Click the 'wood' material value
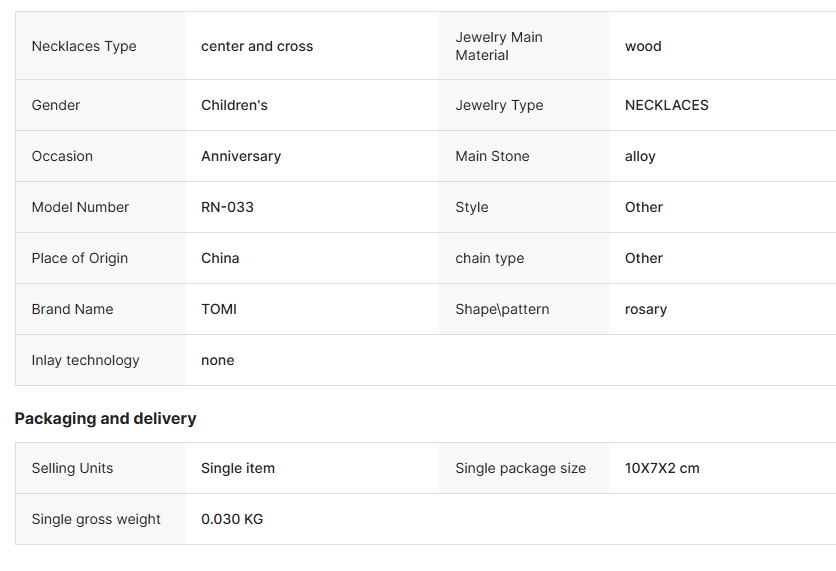836x571 pixels. [x=643, y=46]
